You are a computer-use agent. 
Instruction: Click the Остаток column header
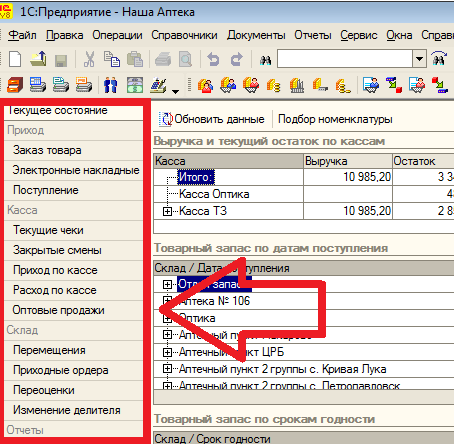click(423, 161)
